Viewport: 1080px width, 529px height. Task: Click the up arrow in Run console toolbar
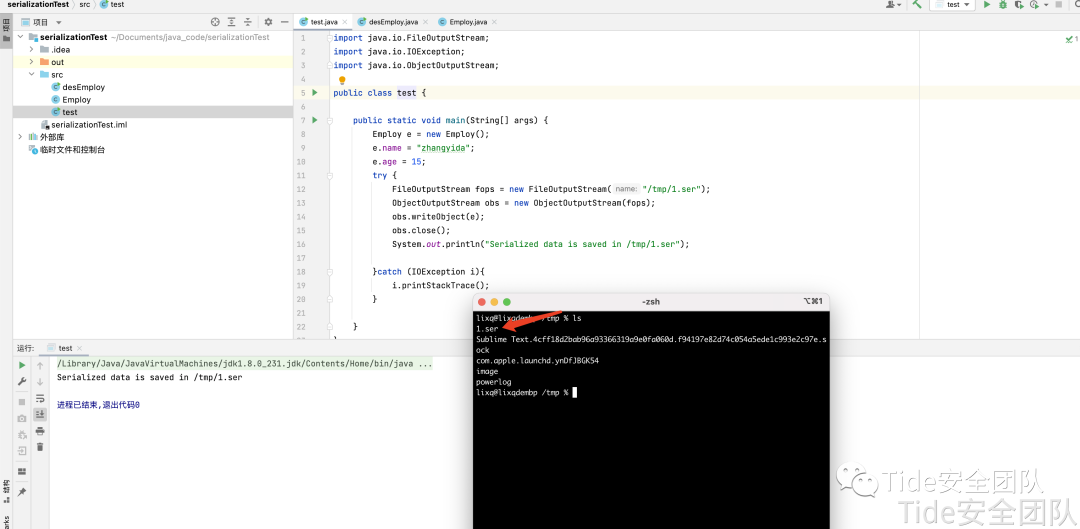click(x=40, y=365)
